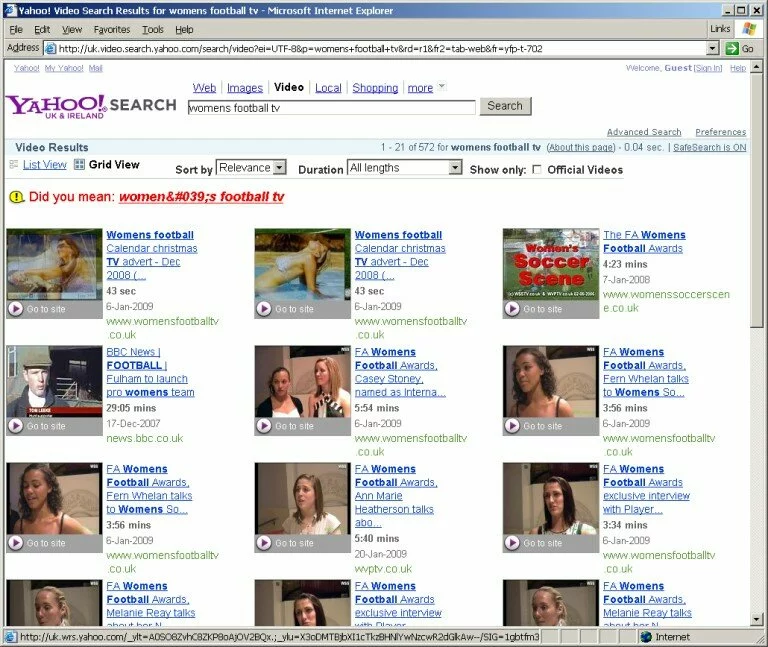The width and height of the screenshot is (768, 647).
Task: Click the yellow warning icon by Did you mean
Action: [x=17, y=197]
